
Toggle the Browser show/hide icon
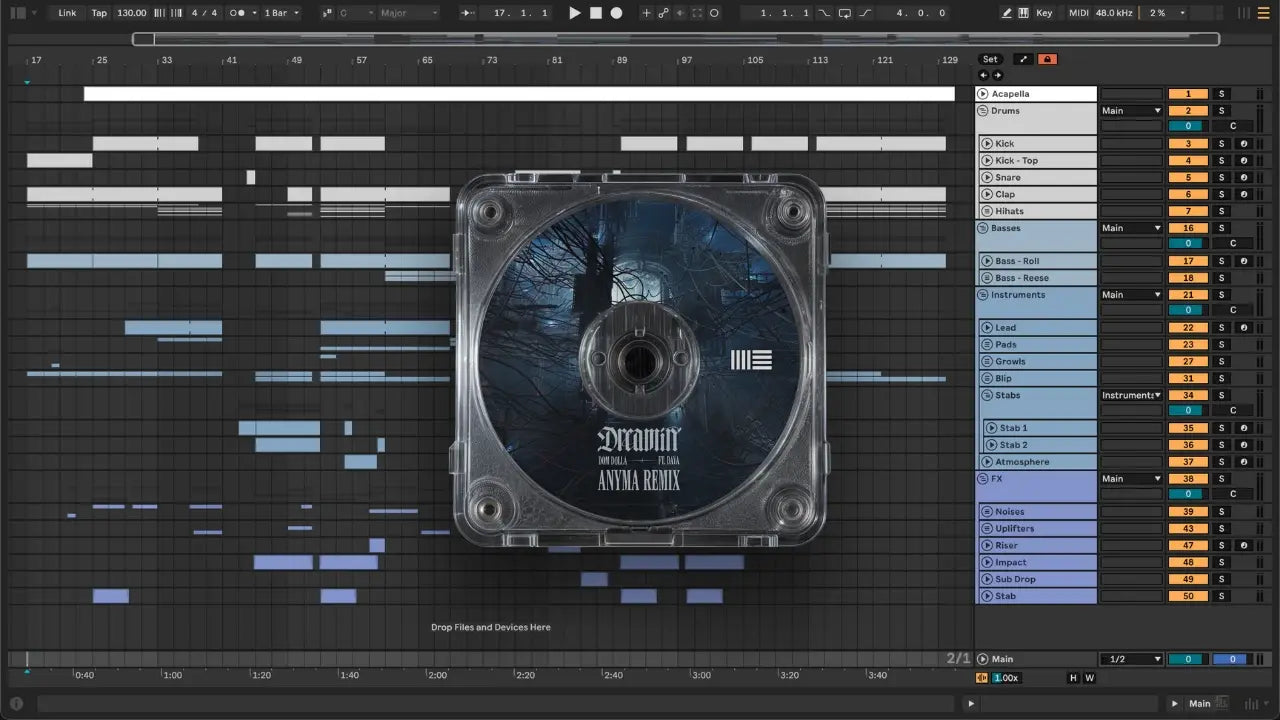(x=18, y=13)
